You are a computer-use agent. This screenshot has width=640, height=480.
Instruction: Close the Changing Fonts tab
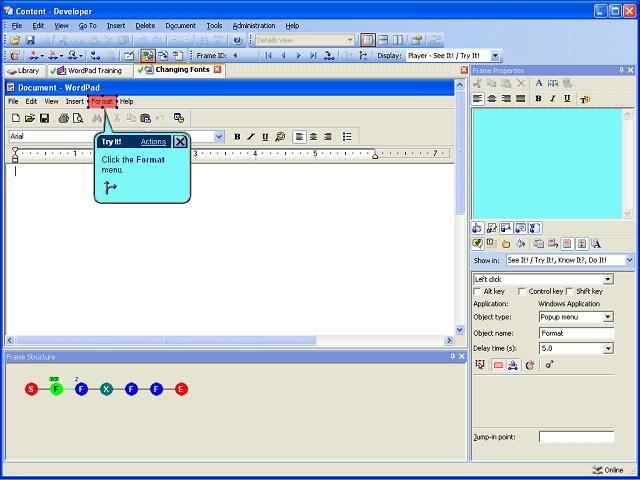click(x=218, y=69)
